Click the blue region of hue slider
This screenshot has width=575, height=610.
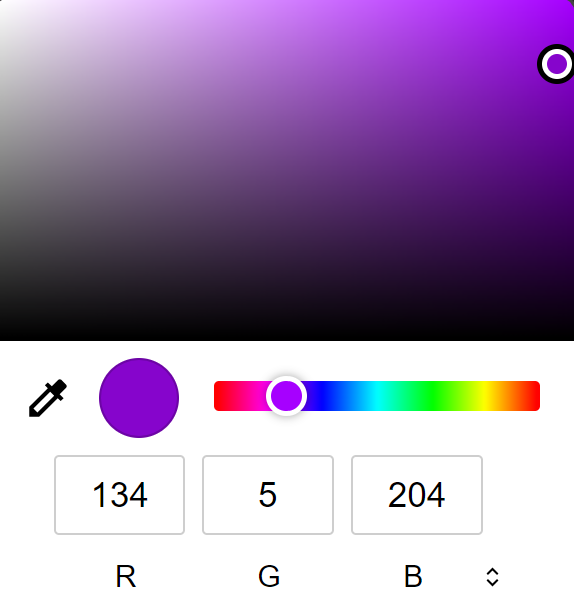click(x=323, y=396)
